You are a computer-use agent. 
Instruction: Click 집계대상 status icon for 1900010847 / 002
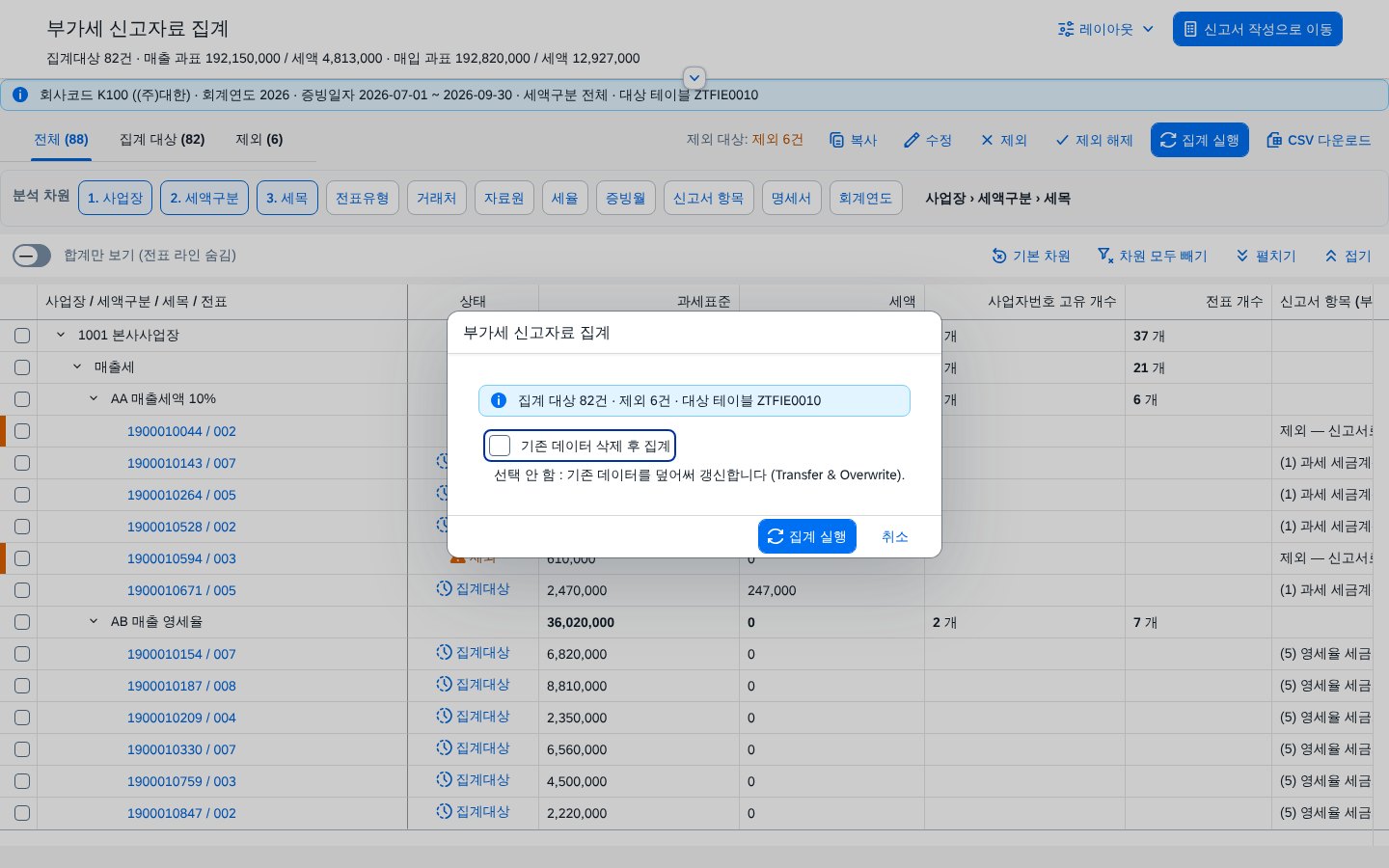coord(444,811)
